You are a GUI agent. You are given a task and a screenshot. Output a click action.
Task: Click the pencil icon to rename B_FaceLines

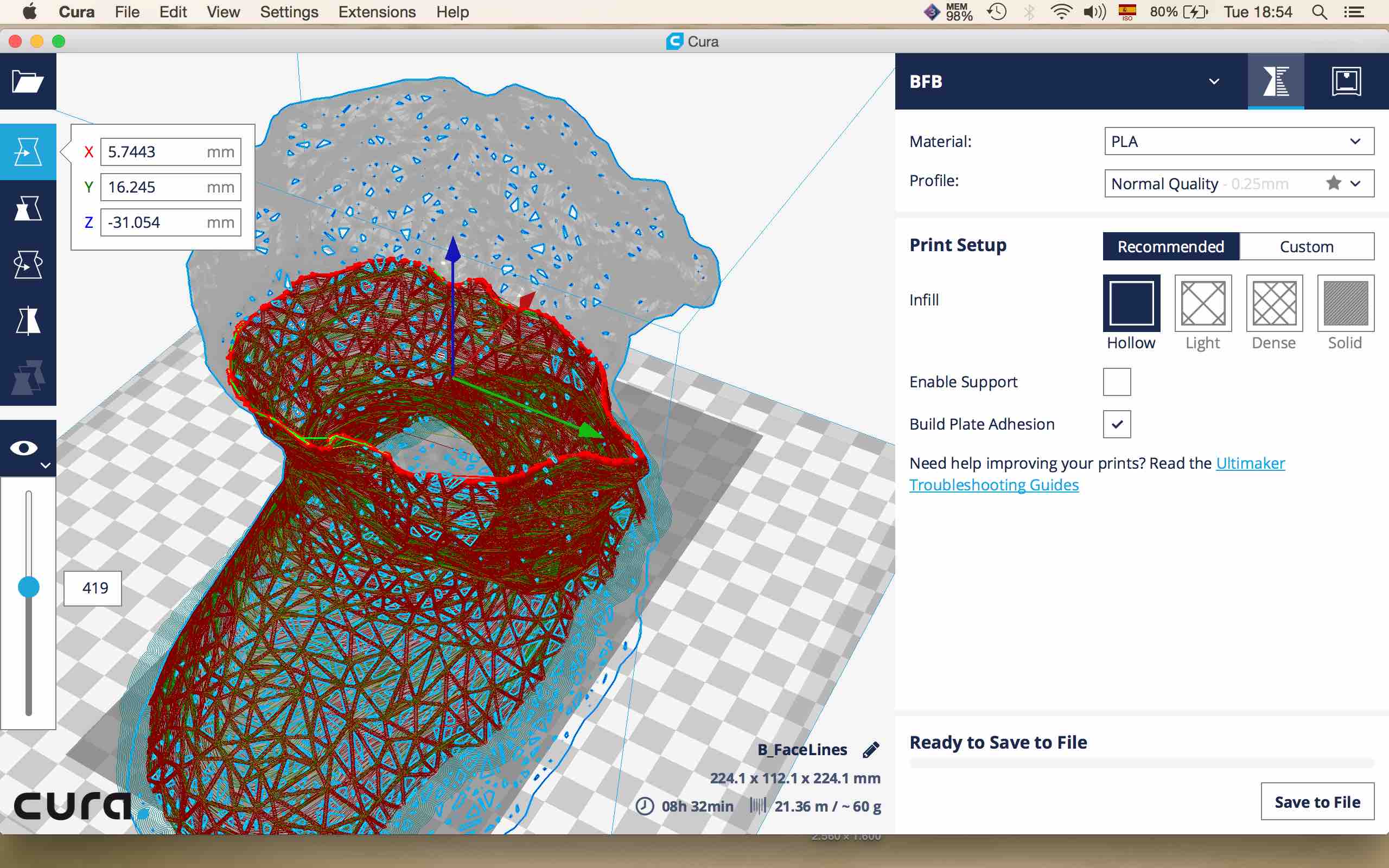pos(871,750)
